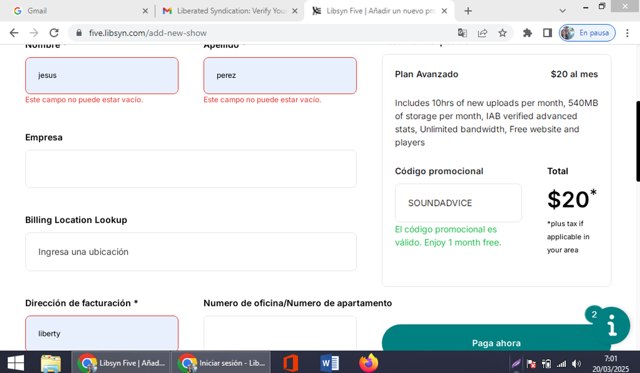Bookmark this page with the star
Image resolution: width=640 pixels, height=373 pixels.
click(x=502, y=33)
